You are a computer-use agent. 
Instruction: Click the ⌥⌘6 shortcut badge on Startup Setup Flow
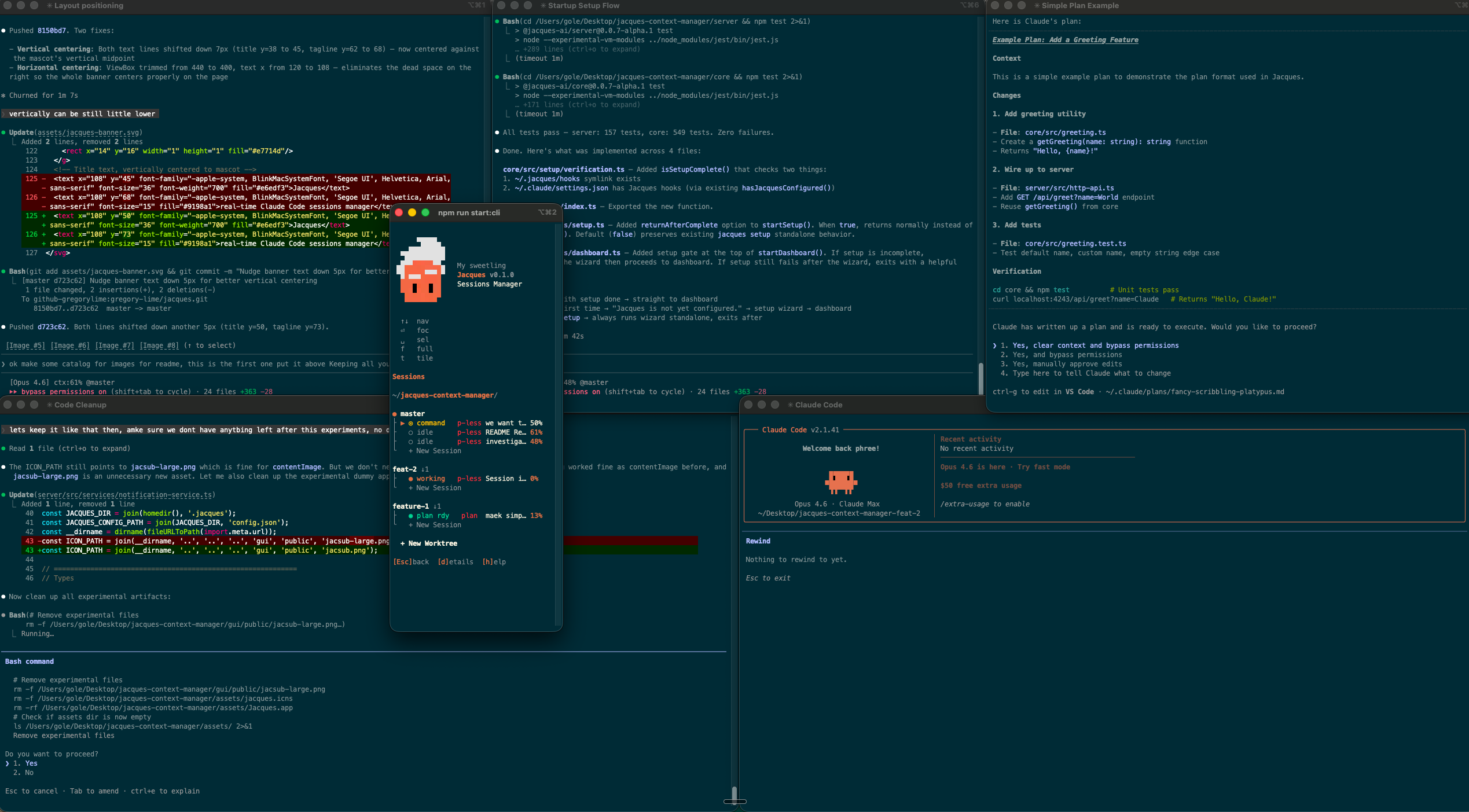click(970, 5)
